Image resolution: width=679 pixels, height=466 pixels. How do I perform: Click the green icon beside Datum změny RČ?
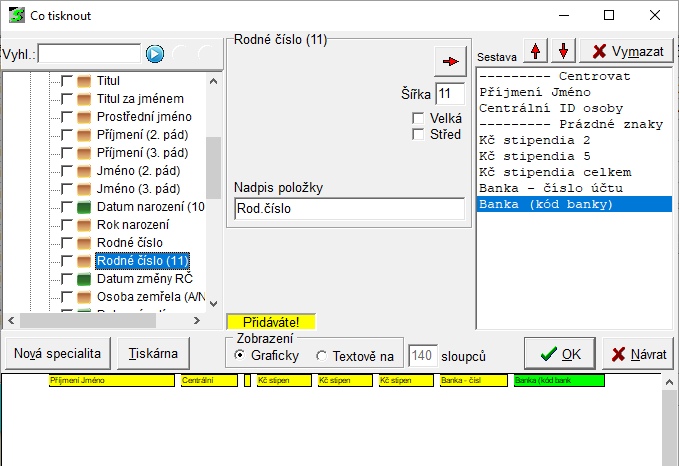pyautogui.click(x=84, y=279)
